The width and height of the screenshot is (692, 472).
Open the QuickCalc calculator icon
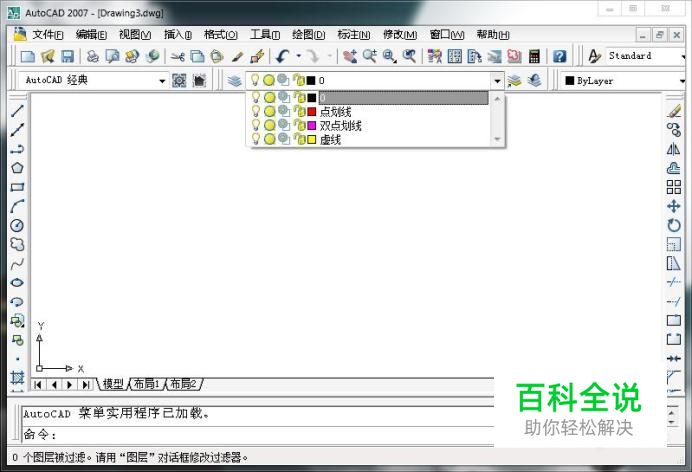534,56
